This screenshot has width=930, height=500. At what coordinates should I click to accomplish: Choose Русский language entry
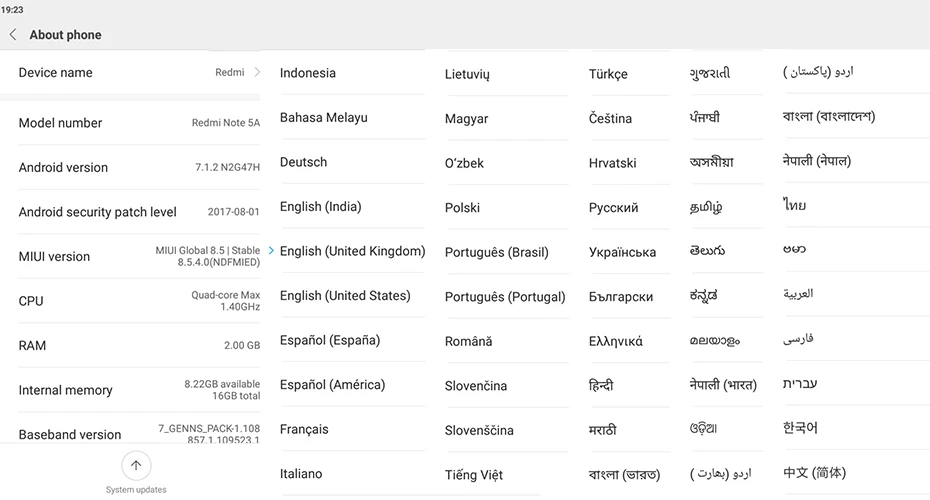(x=613, y=208)
